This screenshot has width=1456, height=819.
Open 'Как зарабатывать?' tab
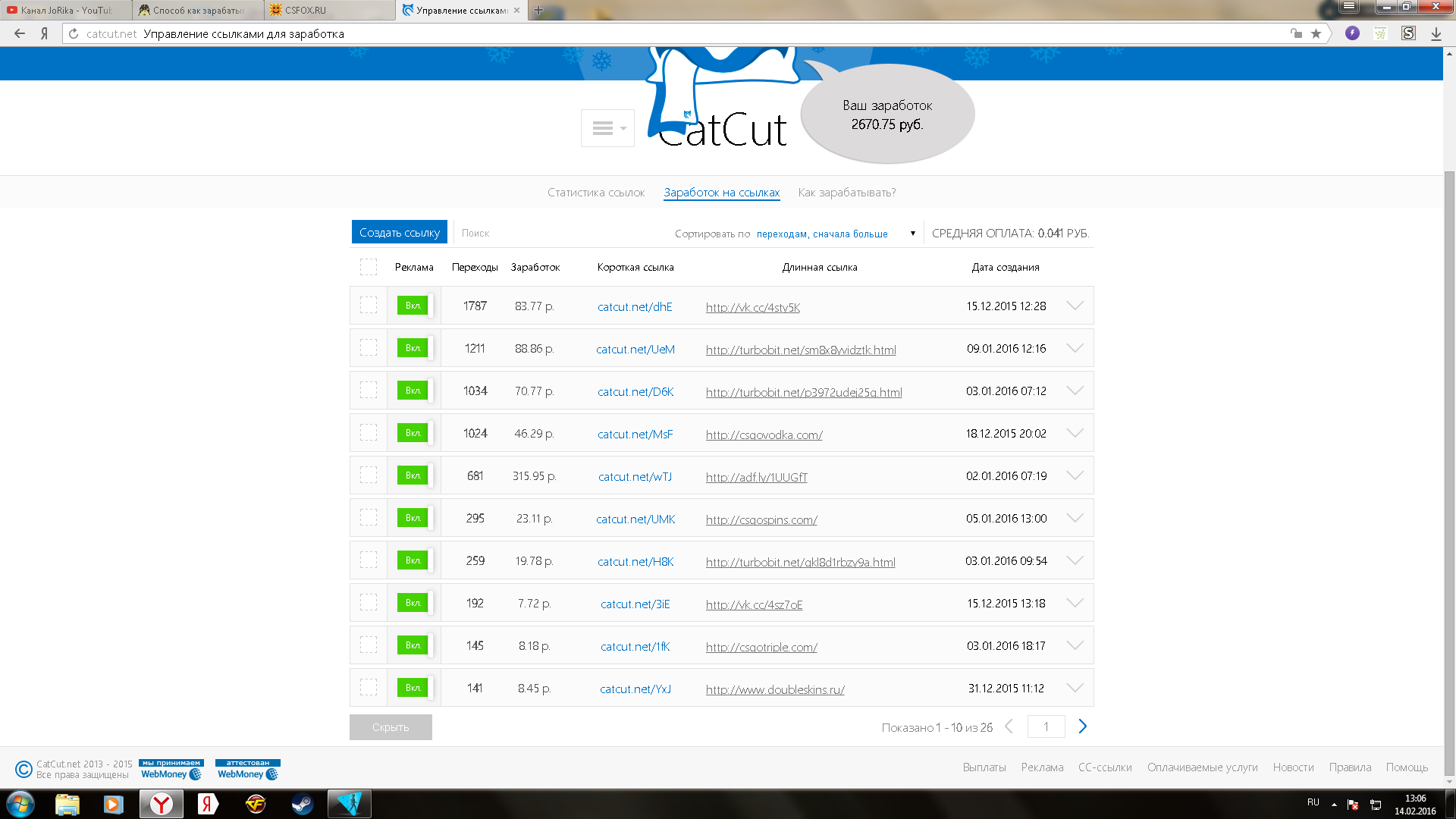click(x=847, y=193)
